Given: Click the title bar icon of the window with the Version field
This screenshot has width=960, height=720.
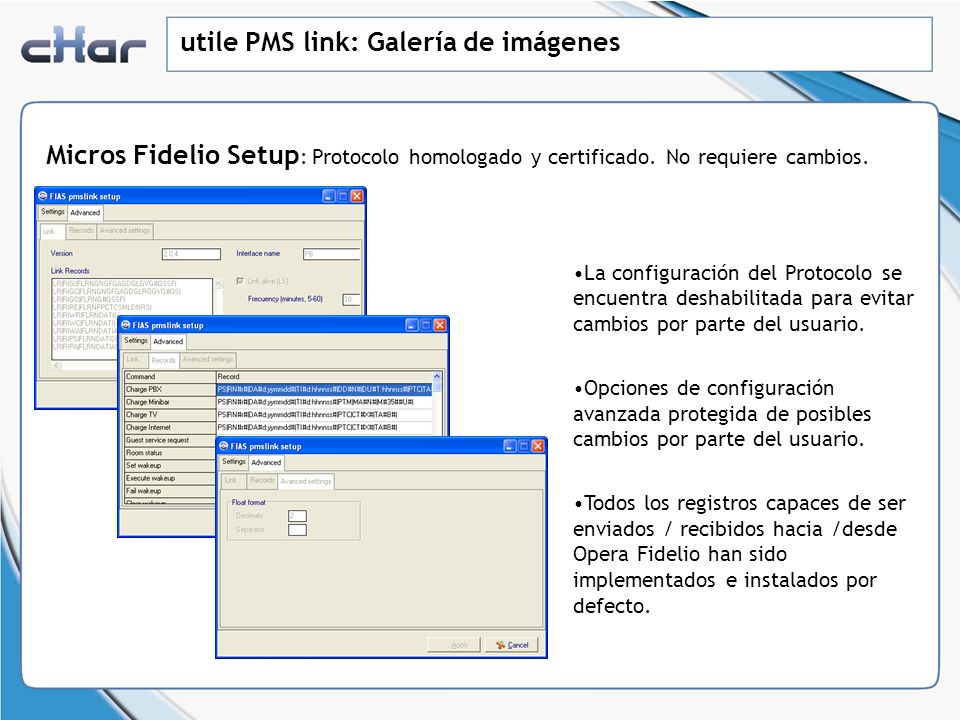Looking at the screenshot, I should pyautogui.click(x=42, y=196).
